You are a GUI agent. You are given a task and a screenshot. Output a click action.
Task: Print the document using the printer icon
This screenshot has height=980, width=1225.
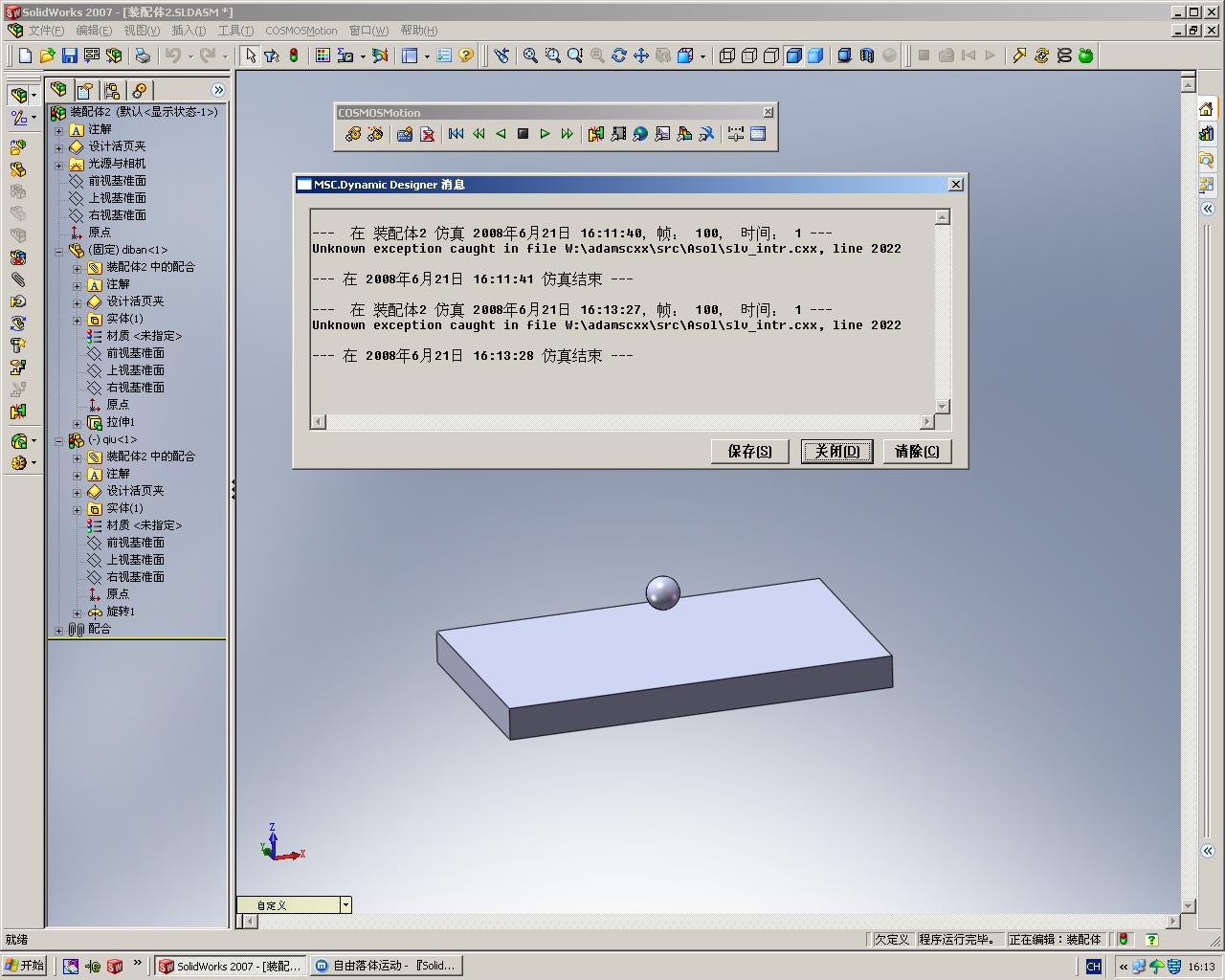143,56
